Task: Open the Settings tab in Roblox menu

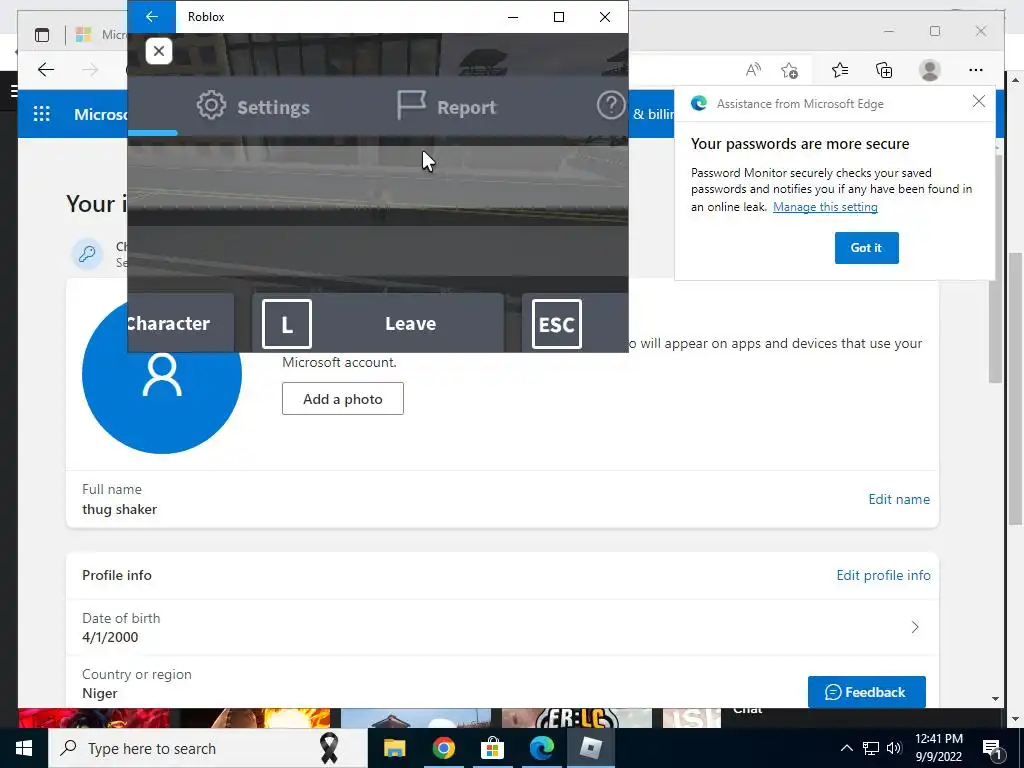Action: click(253, 106)
